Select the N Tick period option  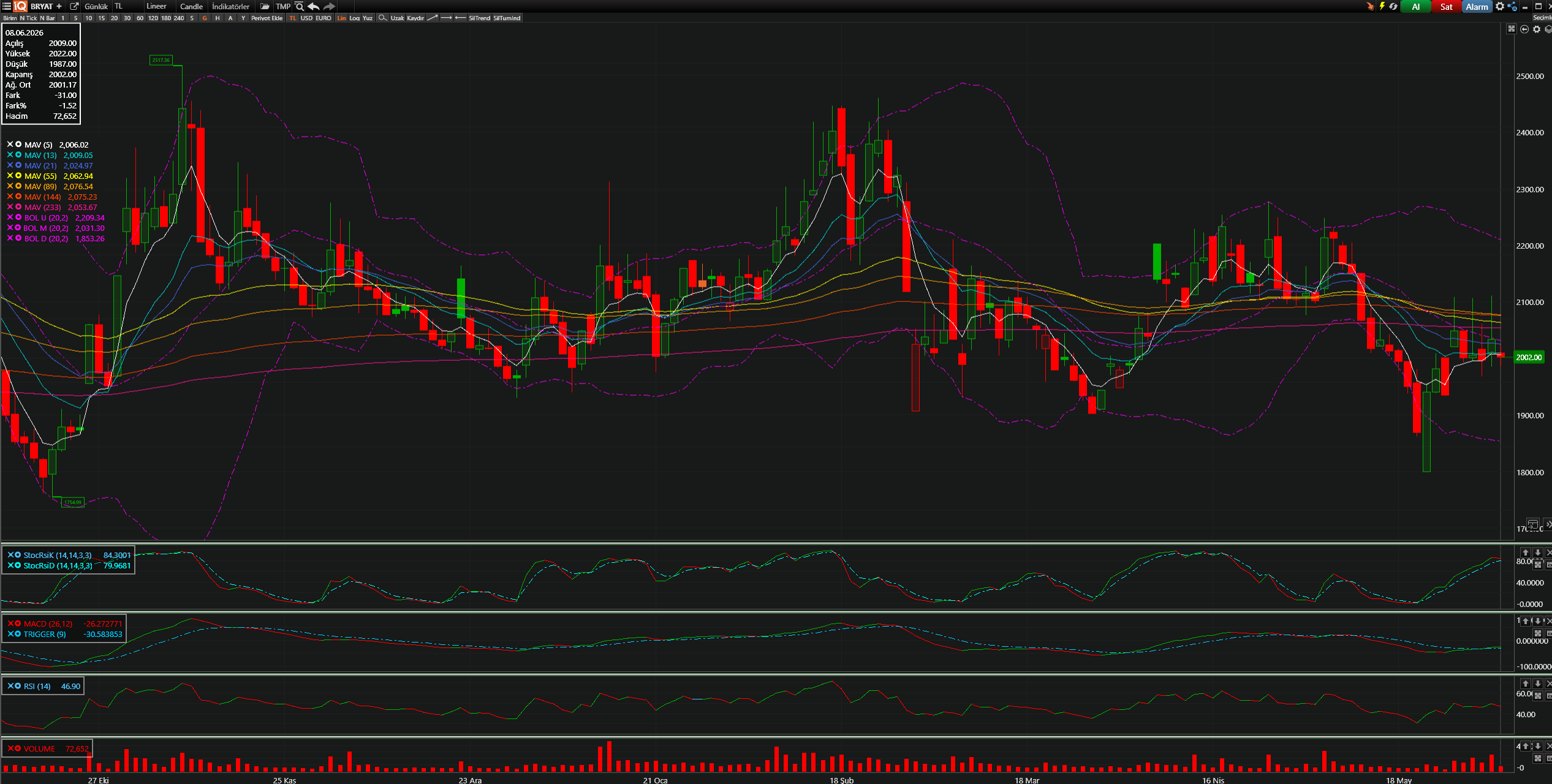click(x=28, y=18)
